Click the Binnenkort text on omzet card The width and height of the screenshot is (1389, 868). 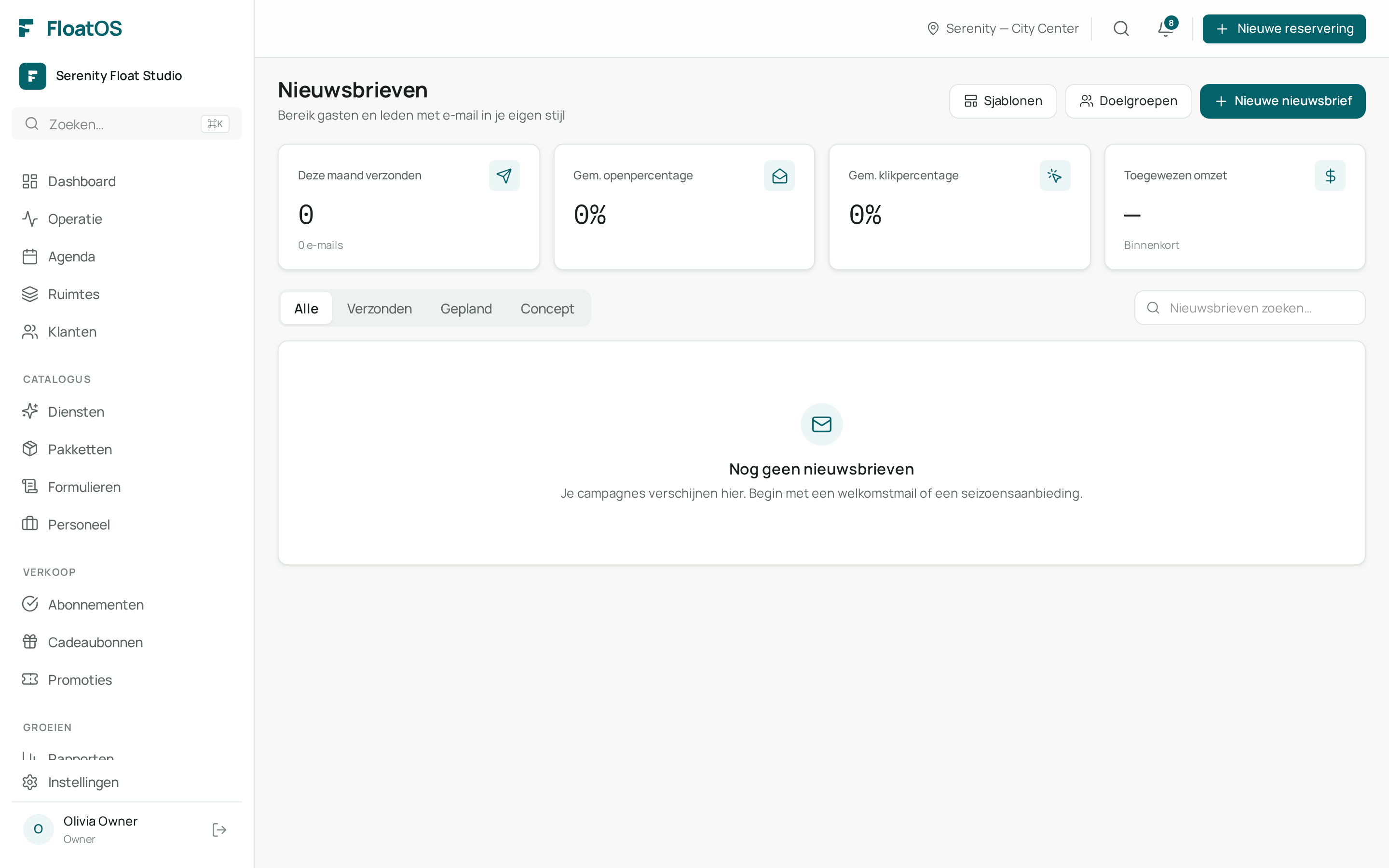(1151, 245)
